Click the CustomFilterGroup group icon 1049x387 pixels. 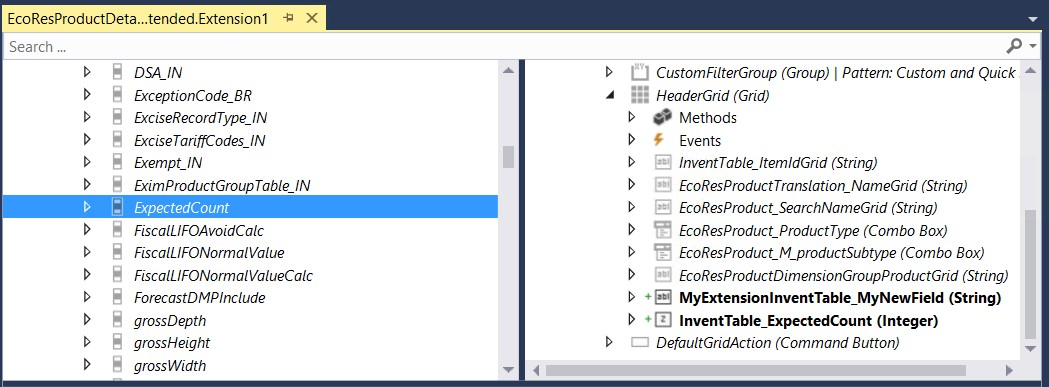tap(640, 72)
